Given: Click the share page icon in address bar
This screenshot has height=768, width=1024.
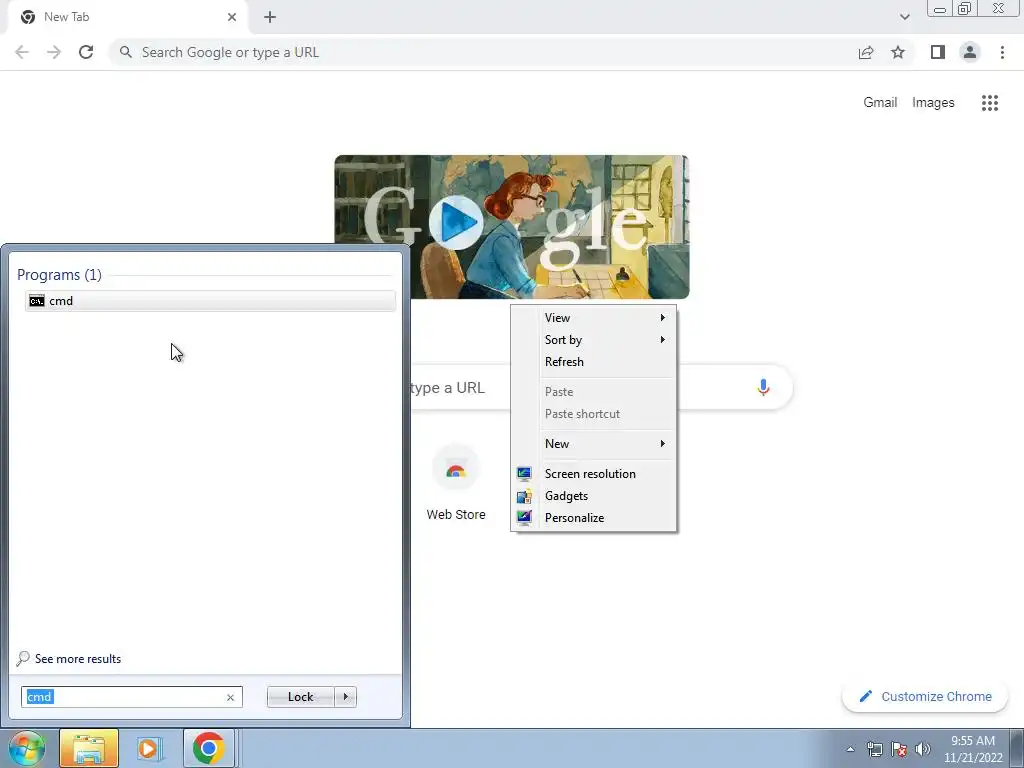Looking at the screenshot, I should tap(866, 52).
